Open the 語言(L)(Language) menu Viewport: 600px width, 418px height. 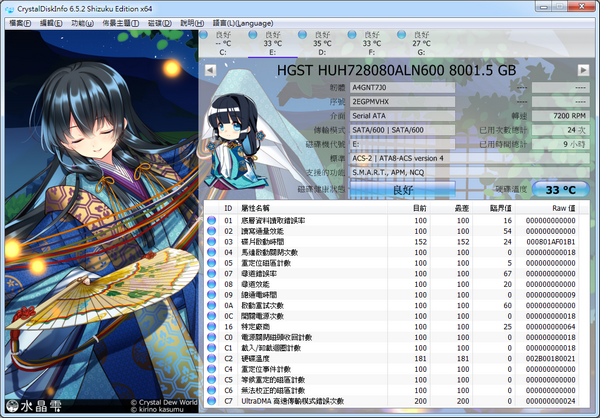[243, 23]
